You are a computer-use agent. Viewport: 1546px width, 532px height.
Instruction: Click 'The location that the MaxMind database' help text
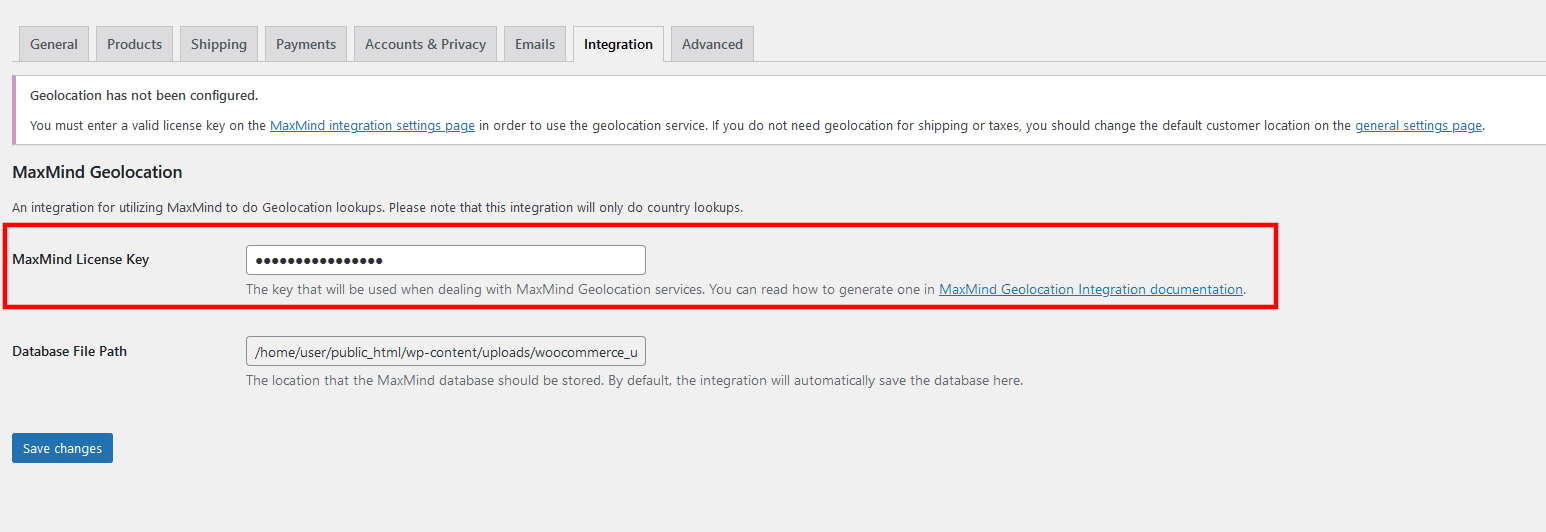634,381
